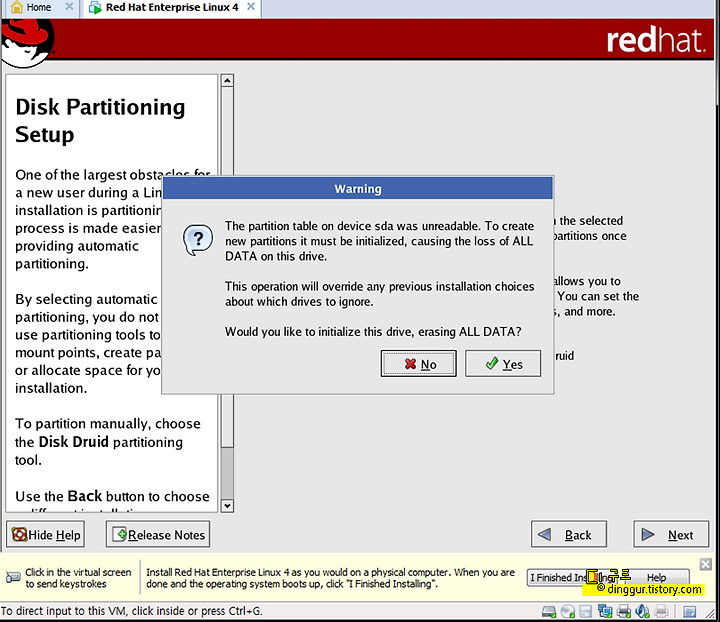Click the redhat wordmark in the banner

pyautogui.click(x=656, y=40)
